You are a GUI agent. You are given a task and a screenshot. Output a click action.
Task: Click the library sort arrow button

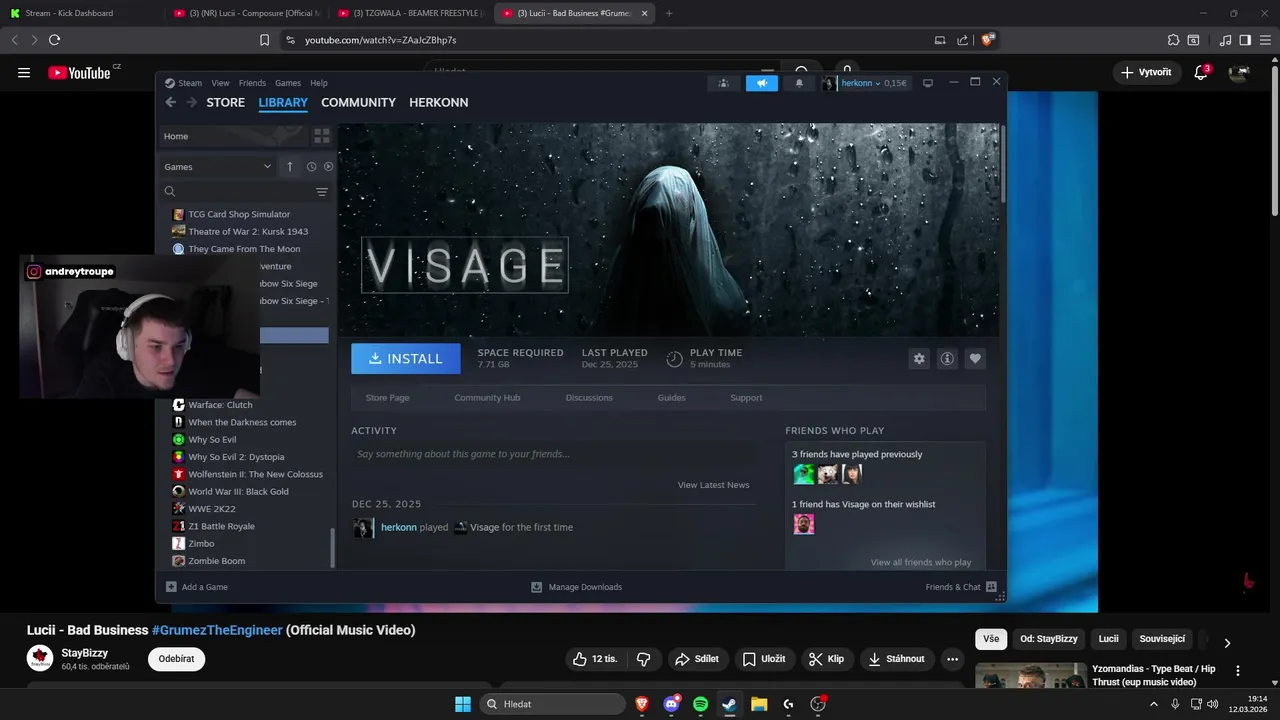[x=290, y=167]
